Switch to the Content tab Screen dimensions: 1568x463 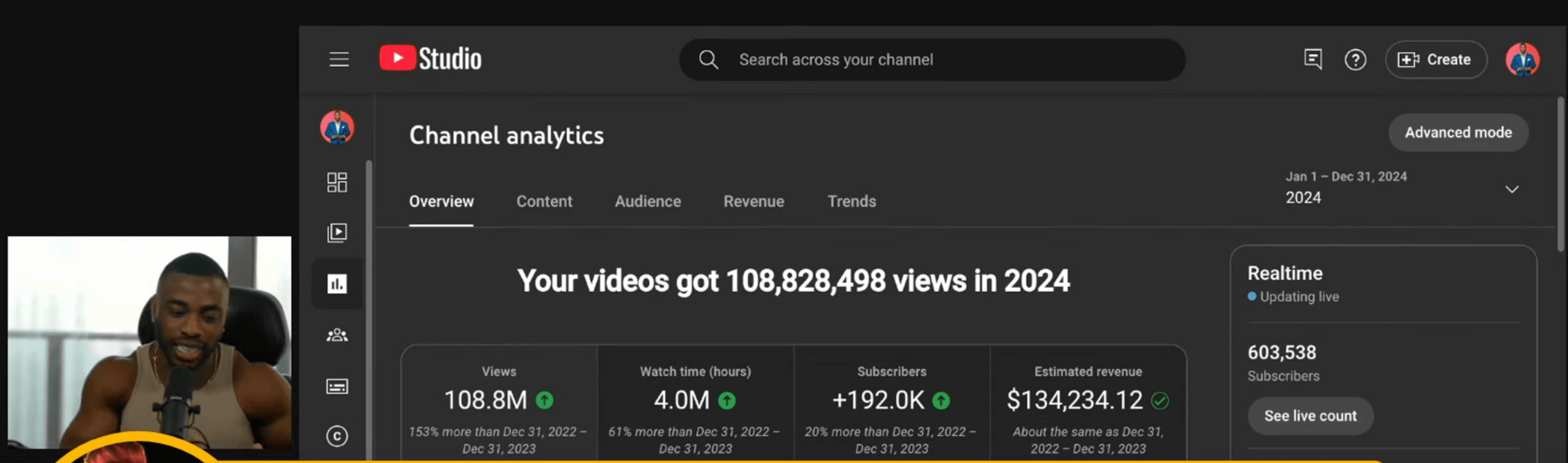tap(544, 201)
